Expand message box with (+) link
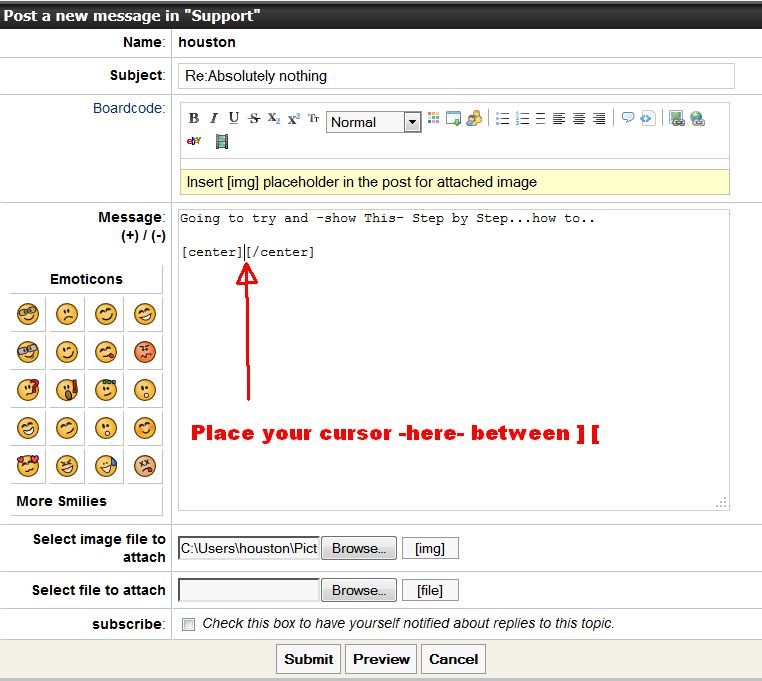This screenshot has height=681, width=762. [x=130, y=236]
